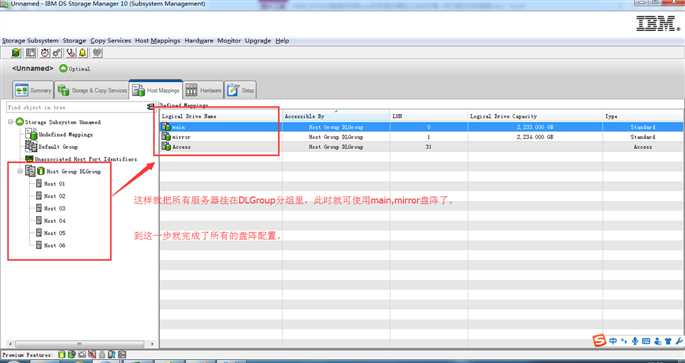Click the green Optimal status icon
Image resolution: width=685 pixels, height=363 pixels.
pyautogui.click(x=63, y=69)
